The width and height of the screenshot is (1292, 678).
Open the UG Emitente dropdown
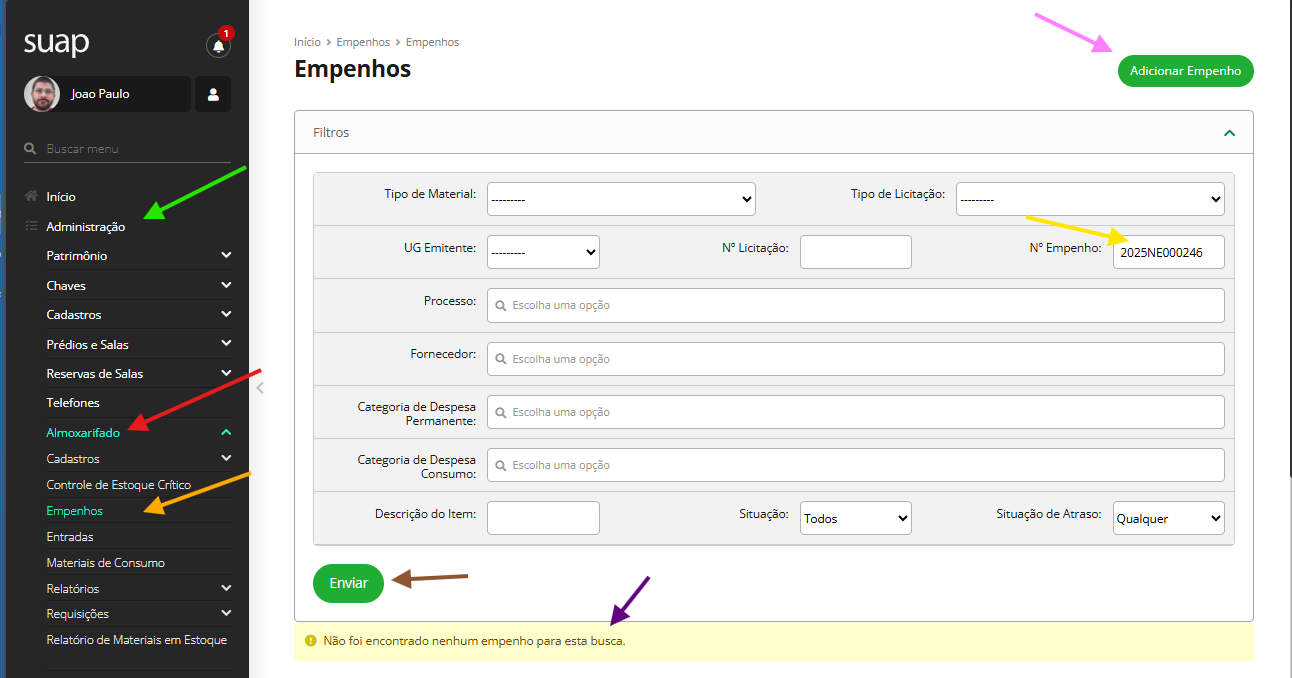click(543, 252)
